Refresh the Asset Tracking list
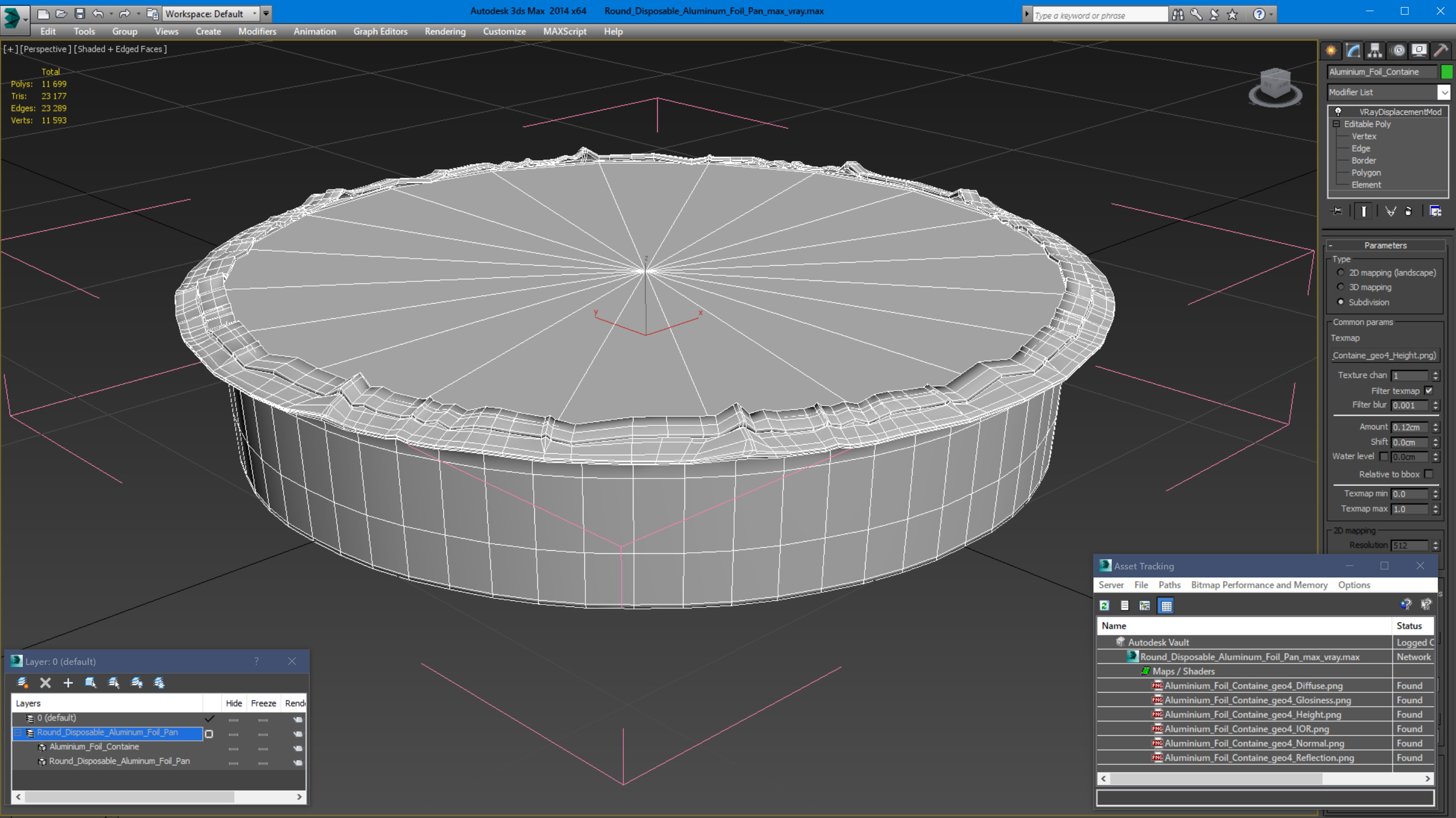The image size is (1456, 818). [1104, 606]
